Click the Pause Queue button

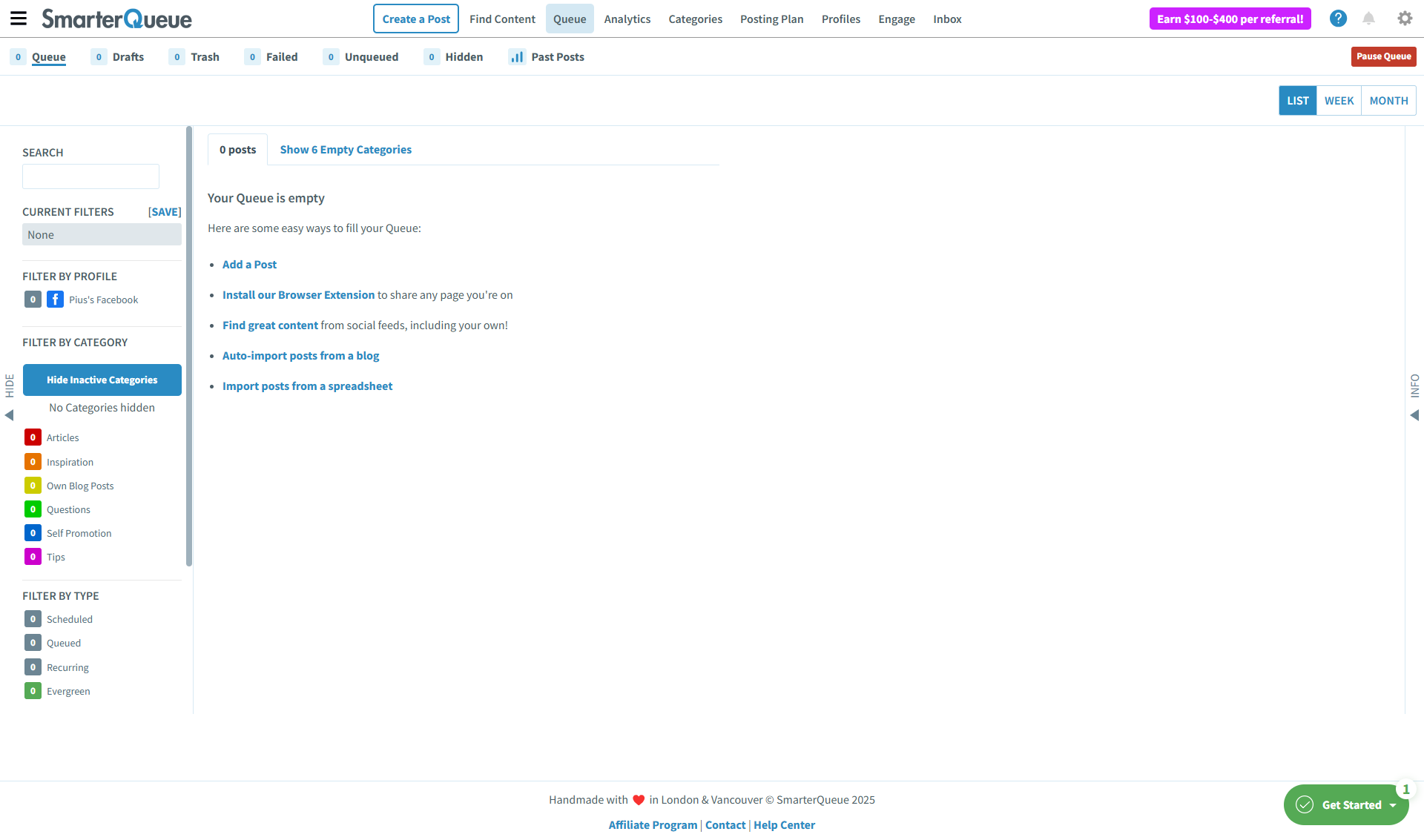(x=1383, y=56)
